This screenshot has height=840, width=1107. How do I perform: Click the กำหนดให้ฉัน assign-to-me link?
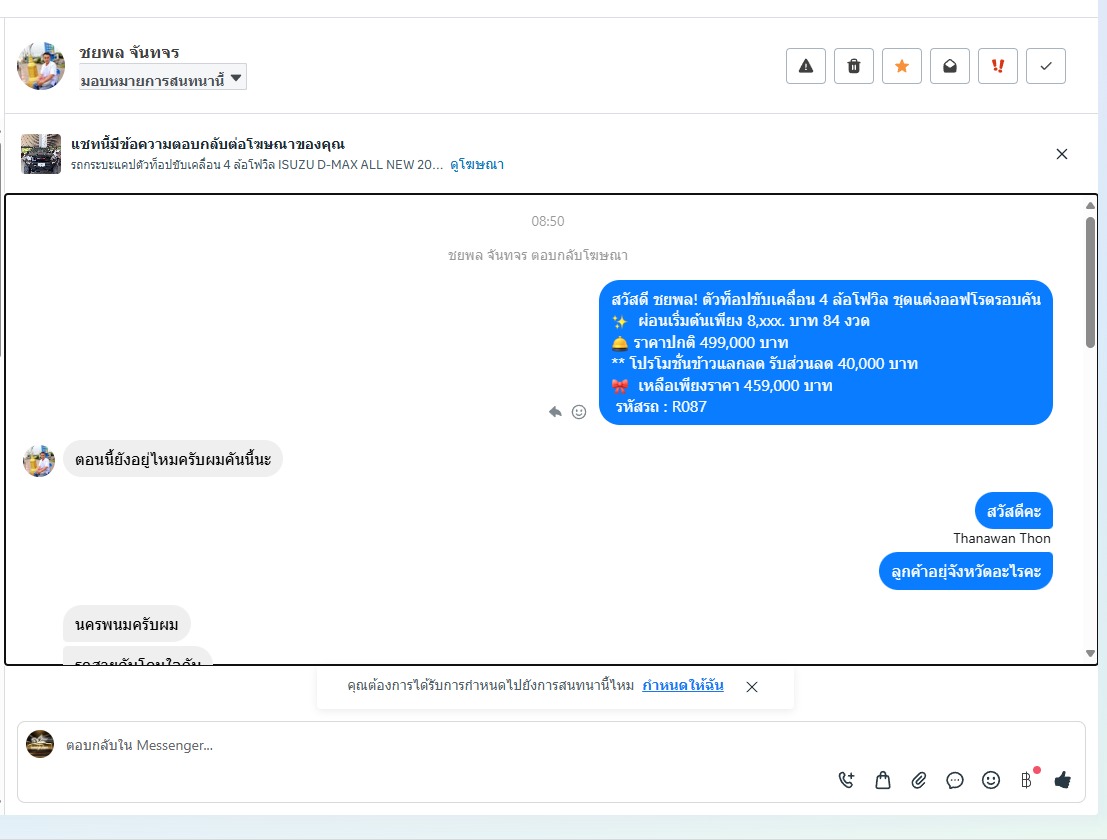683,685
